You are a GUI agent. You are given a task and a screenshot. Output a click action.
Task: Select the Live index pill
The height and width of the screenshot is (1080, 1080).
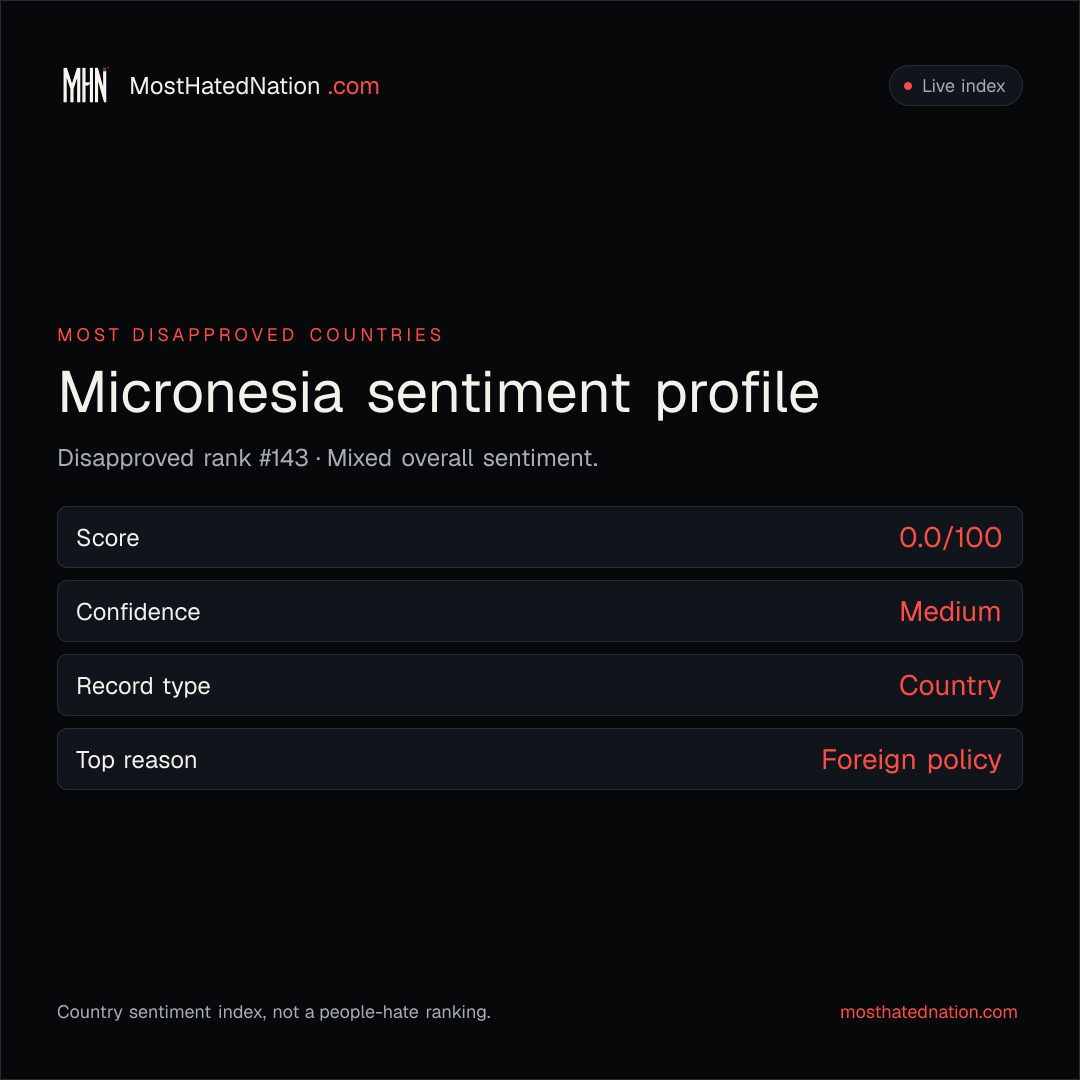[x=955, y=85]
